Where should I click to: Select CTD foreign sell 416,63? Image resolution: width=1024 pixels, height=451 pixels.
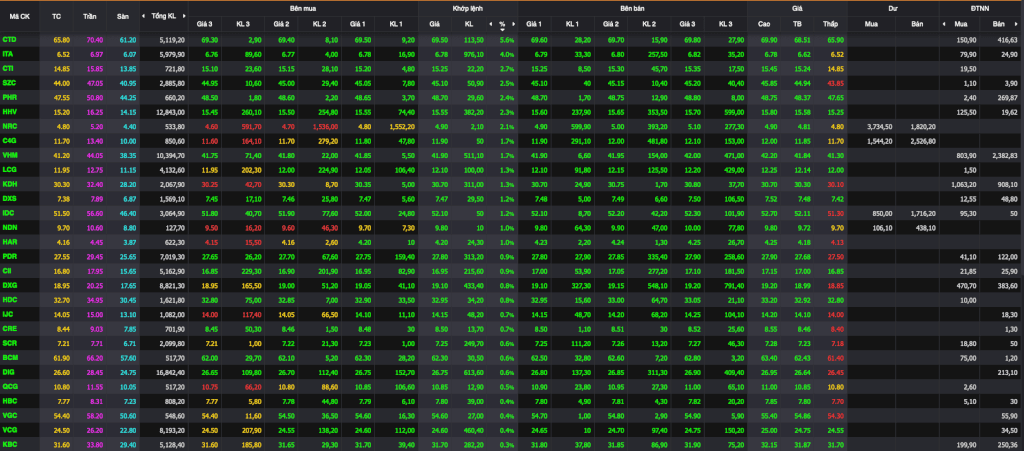tap(1010, 40)
